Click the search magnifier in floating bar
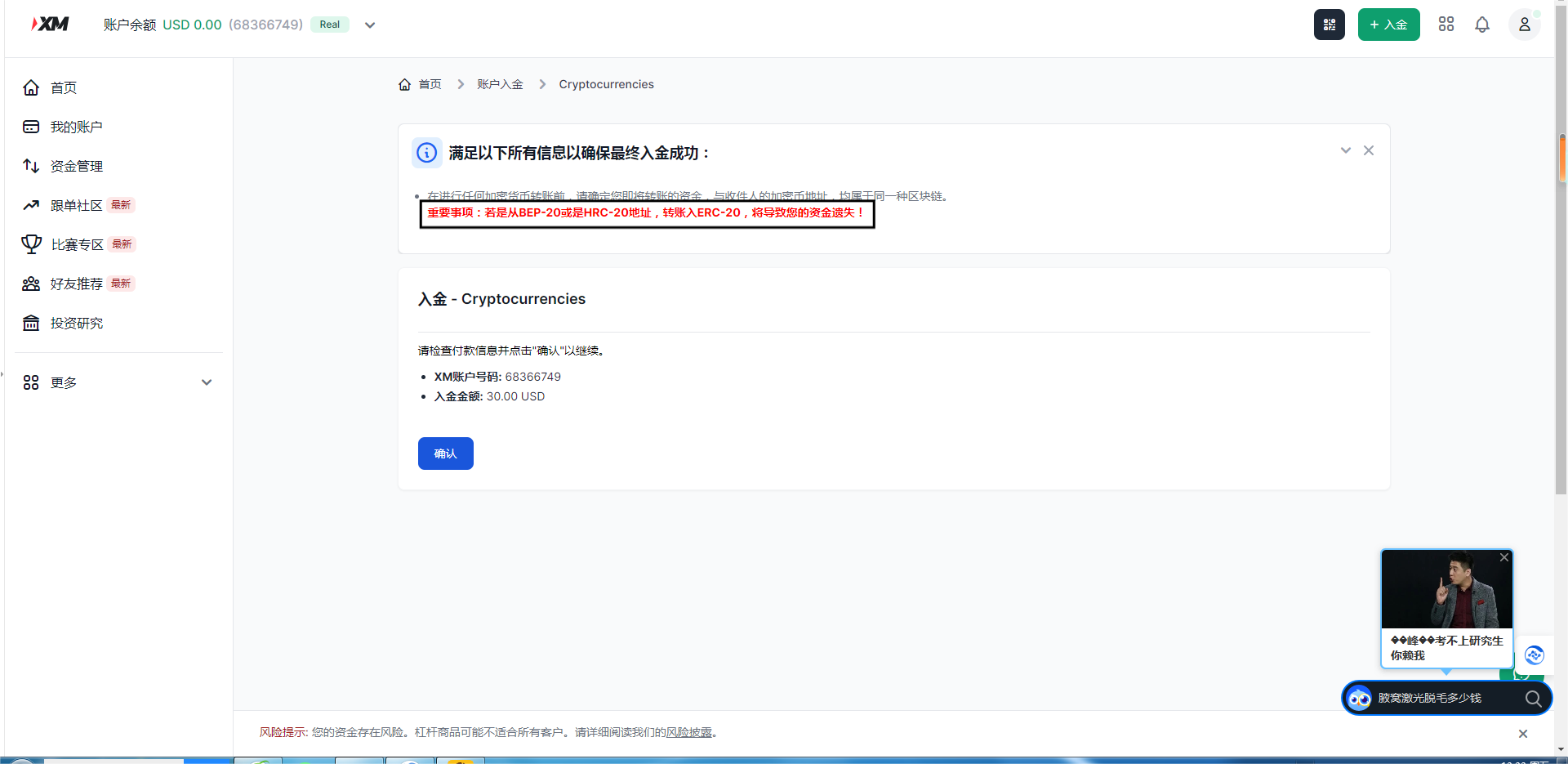 pos(1533,699)
